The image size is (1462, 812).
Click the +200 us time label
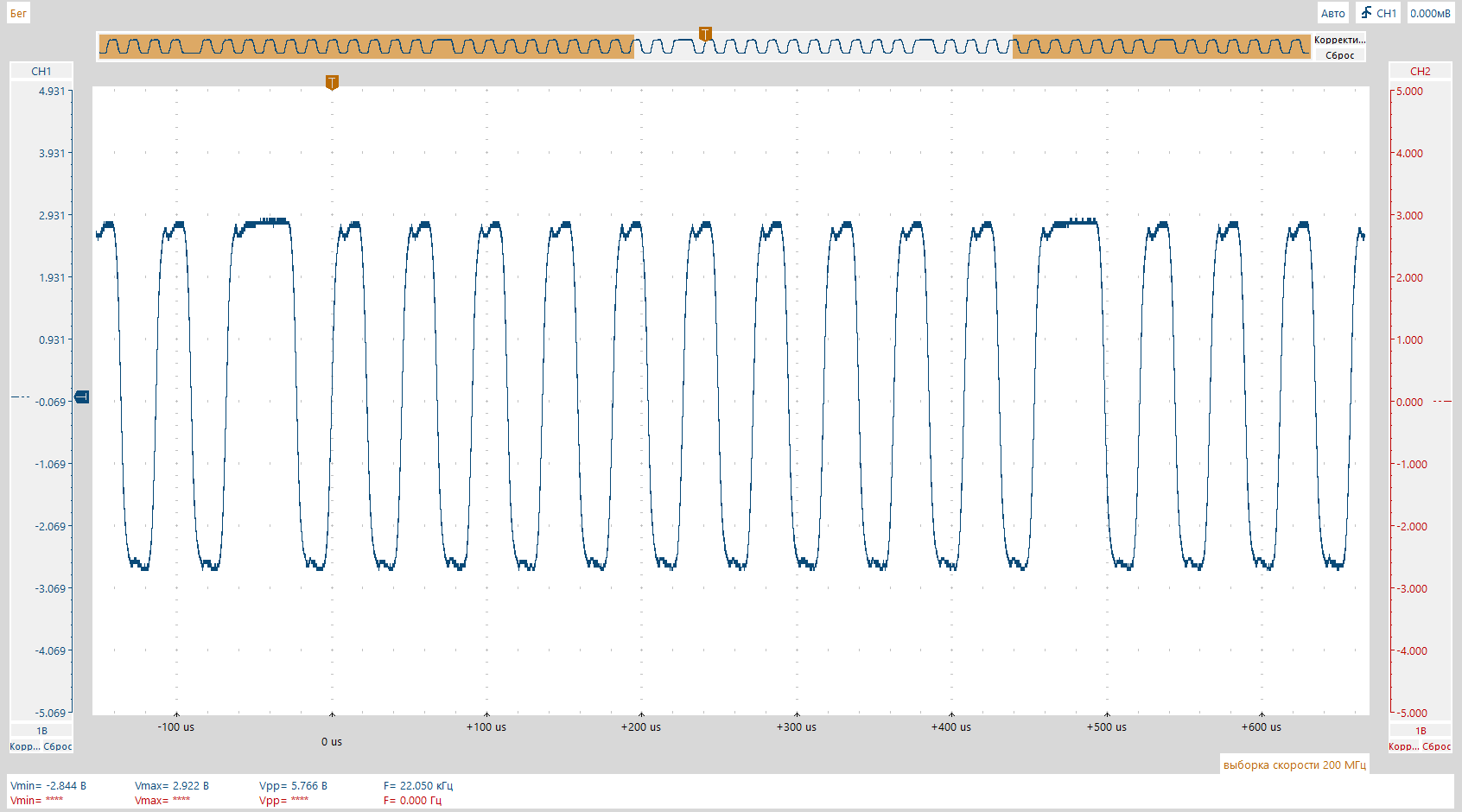point(641,726)
